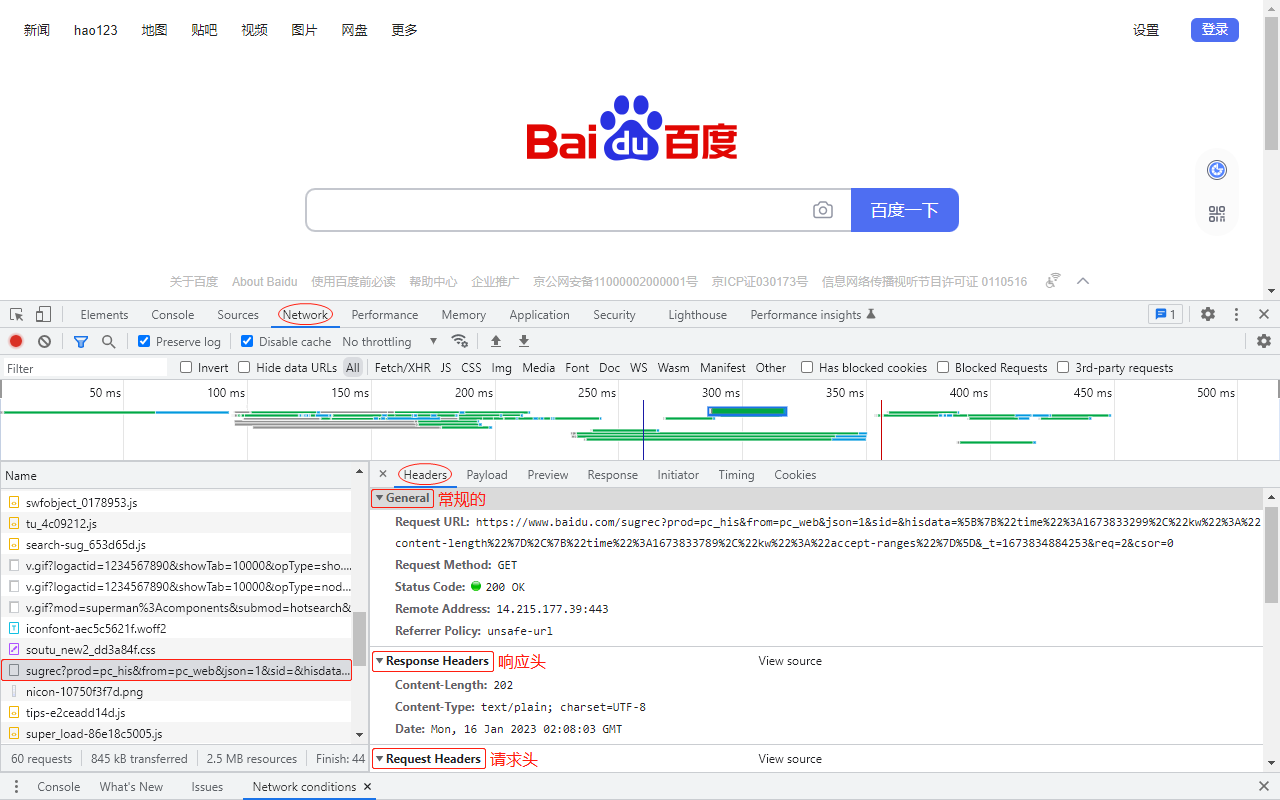
Task: View source of Request Headers
Action: pos(790,759)
